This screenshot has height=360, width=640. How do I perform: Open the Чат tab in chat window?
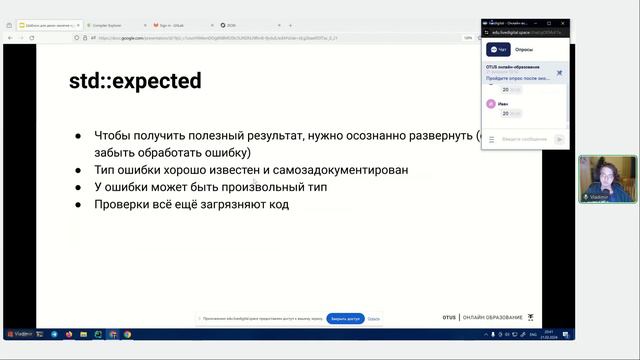(498, 49)
